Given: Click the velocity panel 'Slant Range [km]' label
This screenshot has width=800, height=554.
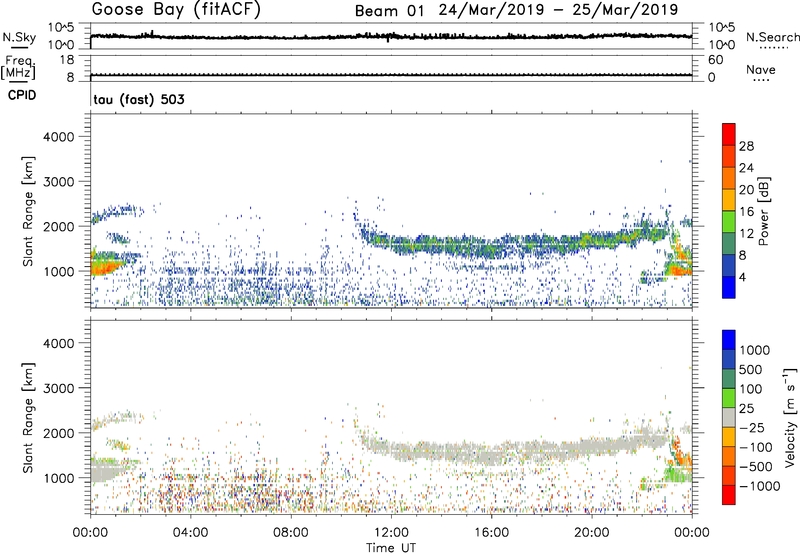Looking at the screenshot, I should click(x=28, y=417).
